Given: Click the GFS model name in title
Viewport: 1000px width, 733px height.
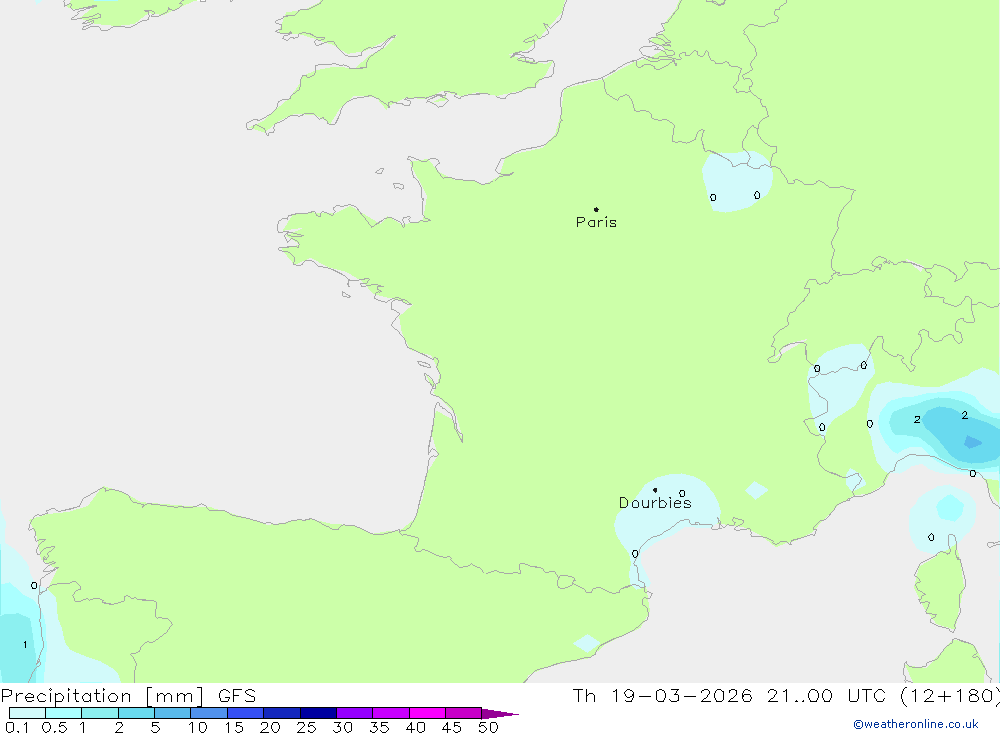Looking at the screenshot, I should (237, 695).
